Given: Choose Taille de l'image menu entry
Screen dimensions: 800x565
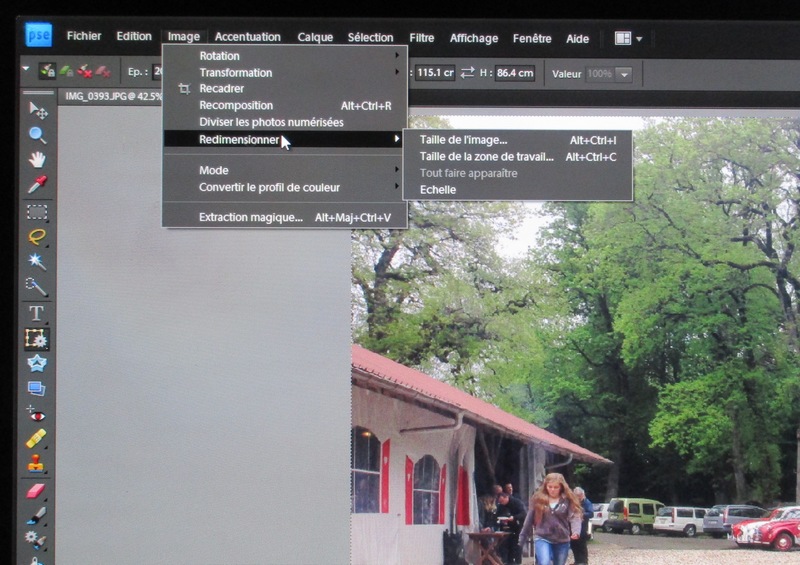Looking at the screenshot, I should 464,140.
